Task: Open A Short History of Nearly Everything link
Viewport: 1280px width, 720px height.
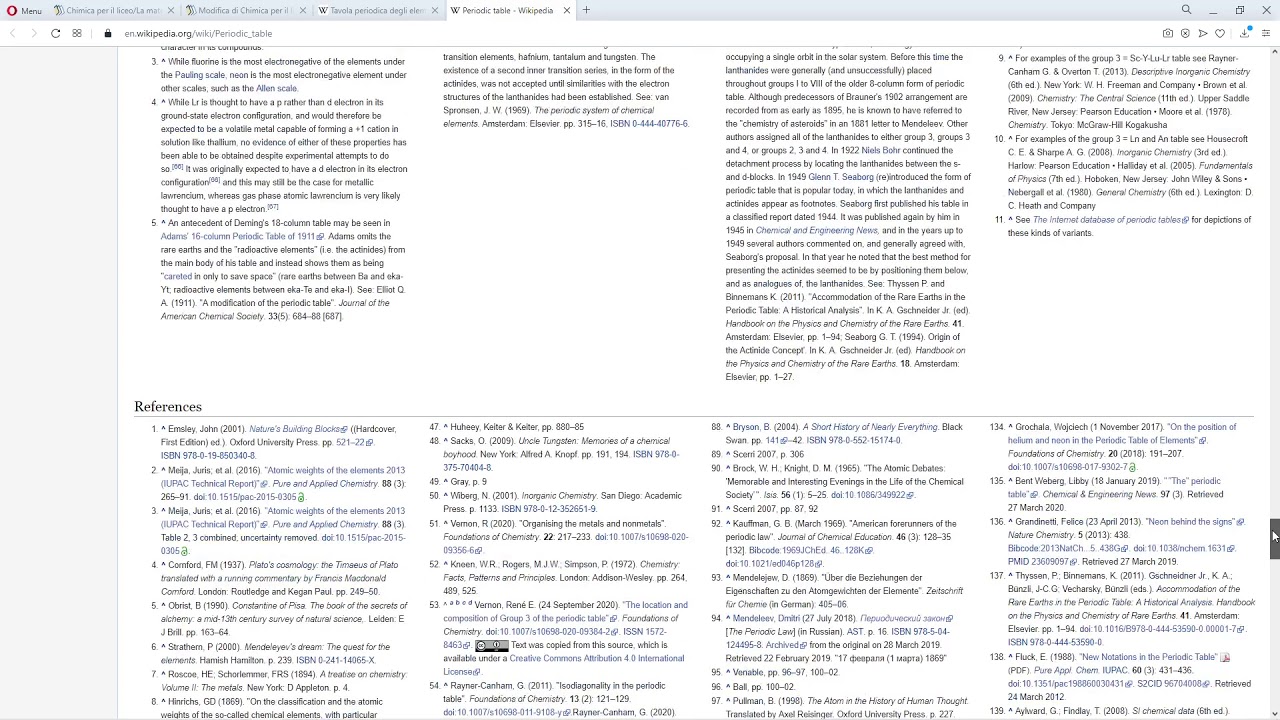Action: [x=871, y=427]
